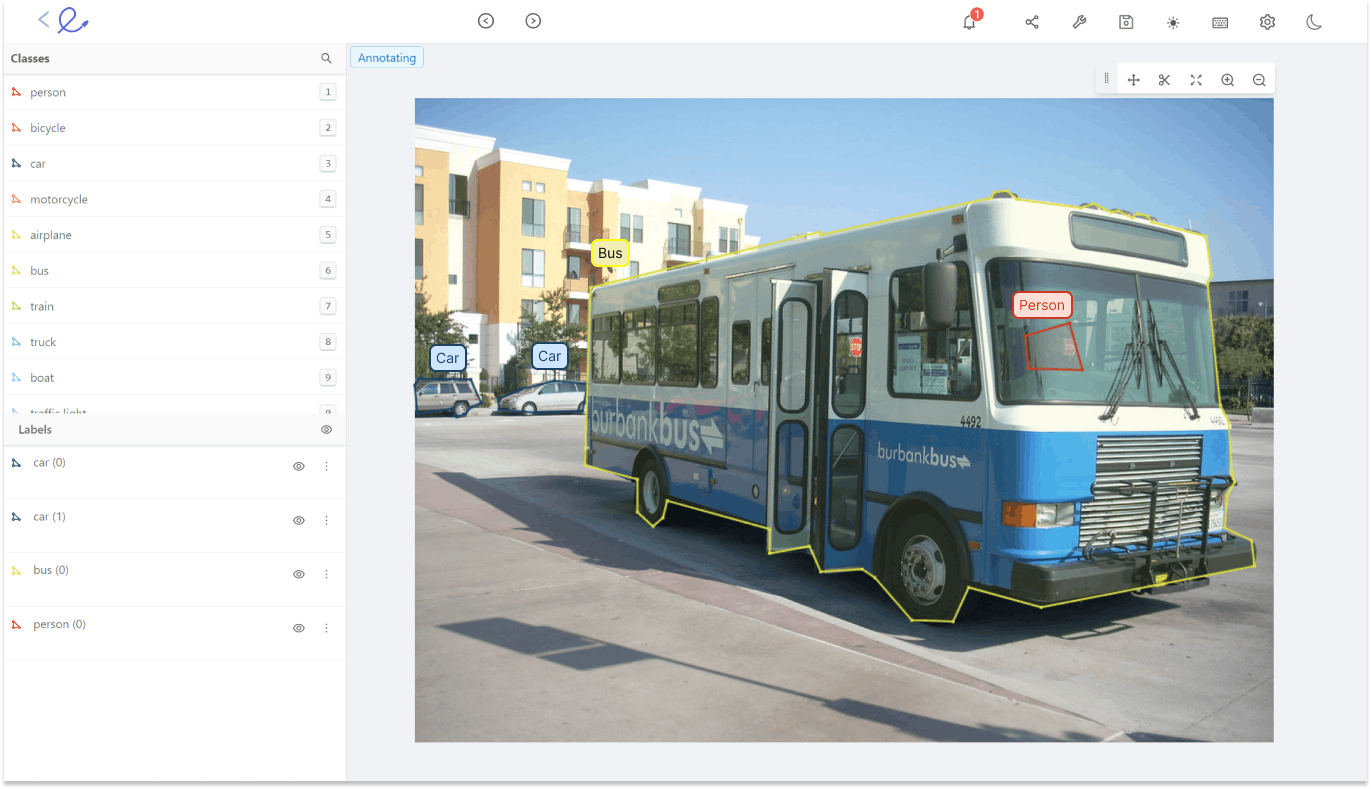Select the bus class
Image resolution: width=1371 pixels, height=789 pixels.
click(x=175, y=270)
